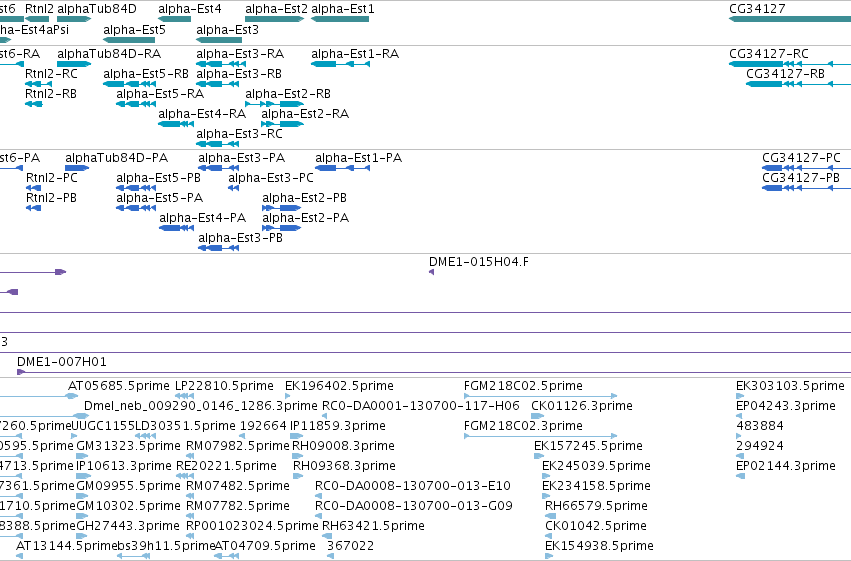The width and height of the screenshot is (851, 561).
Task: Click the alpha-Est5-PA protein label
Action: point(160,198)
